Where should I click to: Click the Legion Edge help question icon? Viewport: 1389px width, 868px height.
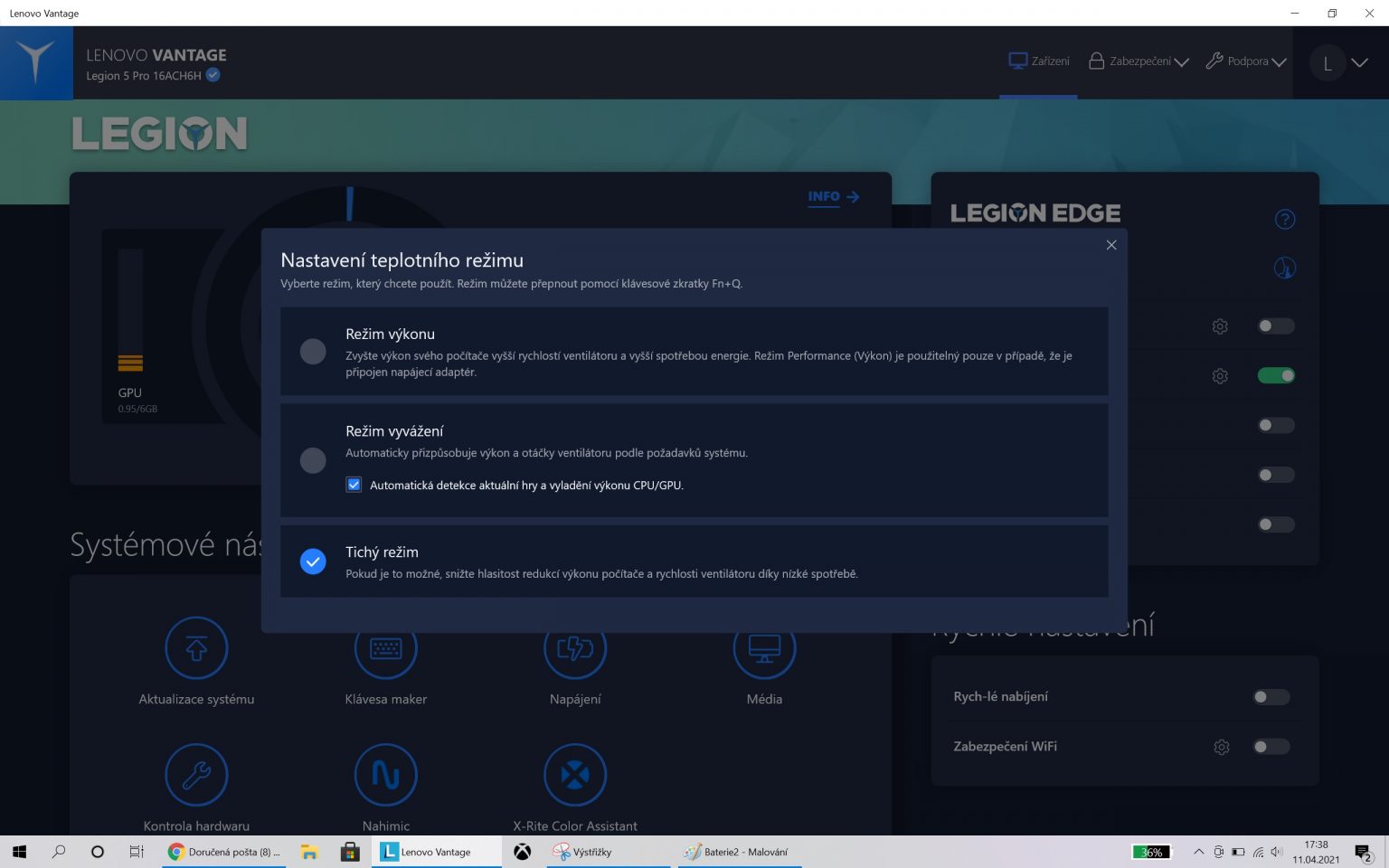tap(1284, 220)
